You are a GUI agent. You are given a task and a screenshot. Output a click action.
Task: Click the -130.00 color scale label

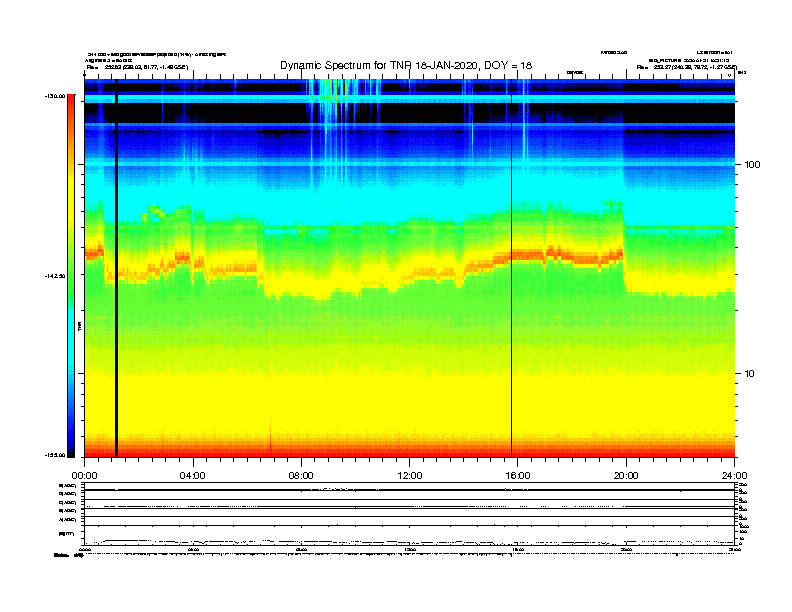coord(55,96)
